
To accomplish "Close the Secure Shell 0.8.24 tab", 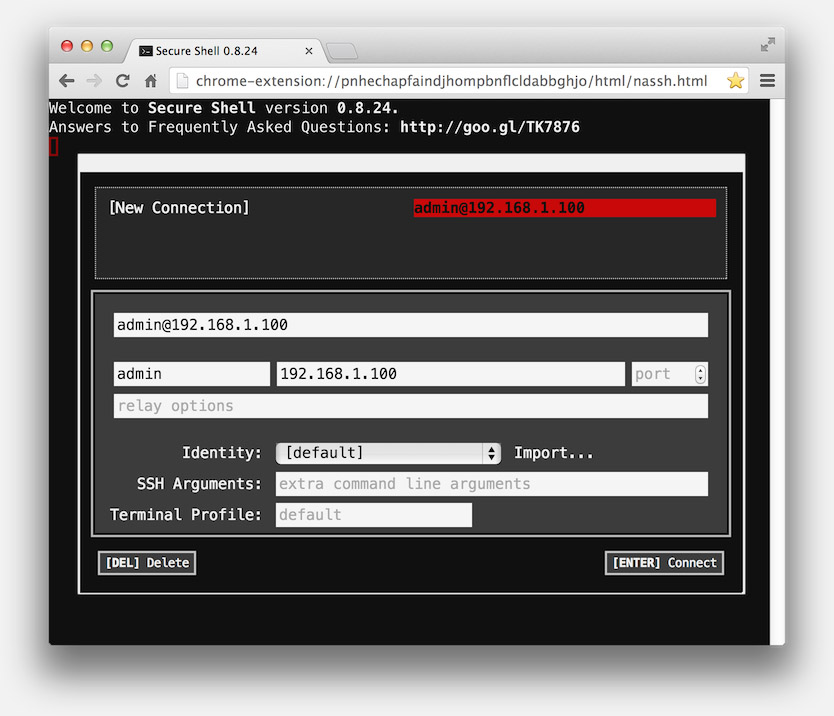I will pos(309,51).
